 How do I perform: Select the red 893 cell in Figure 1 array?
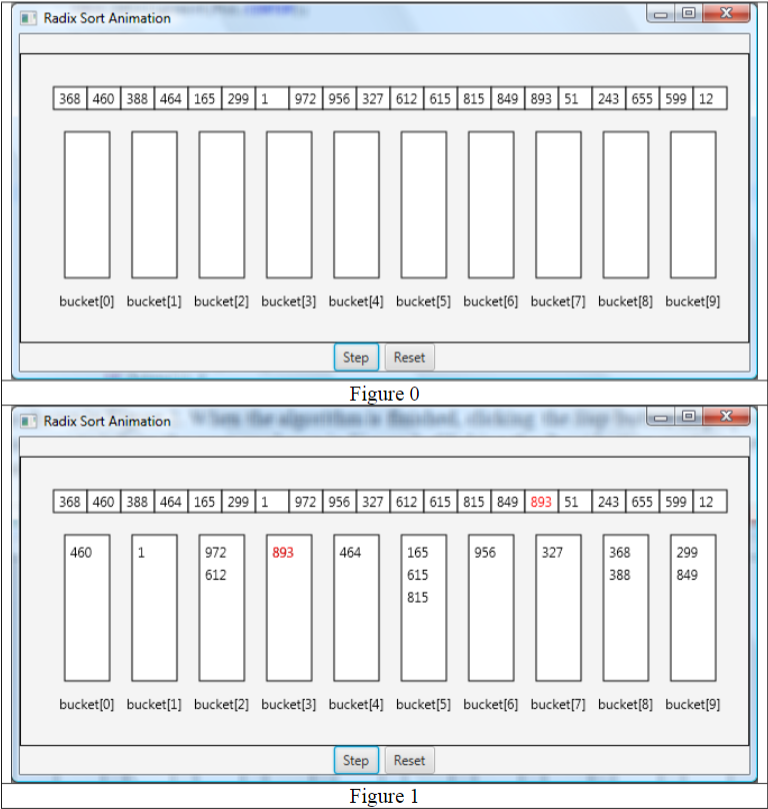(541, 501)
